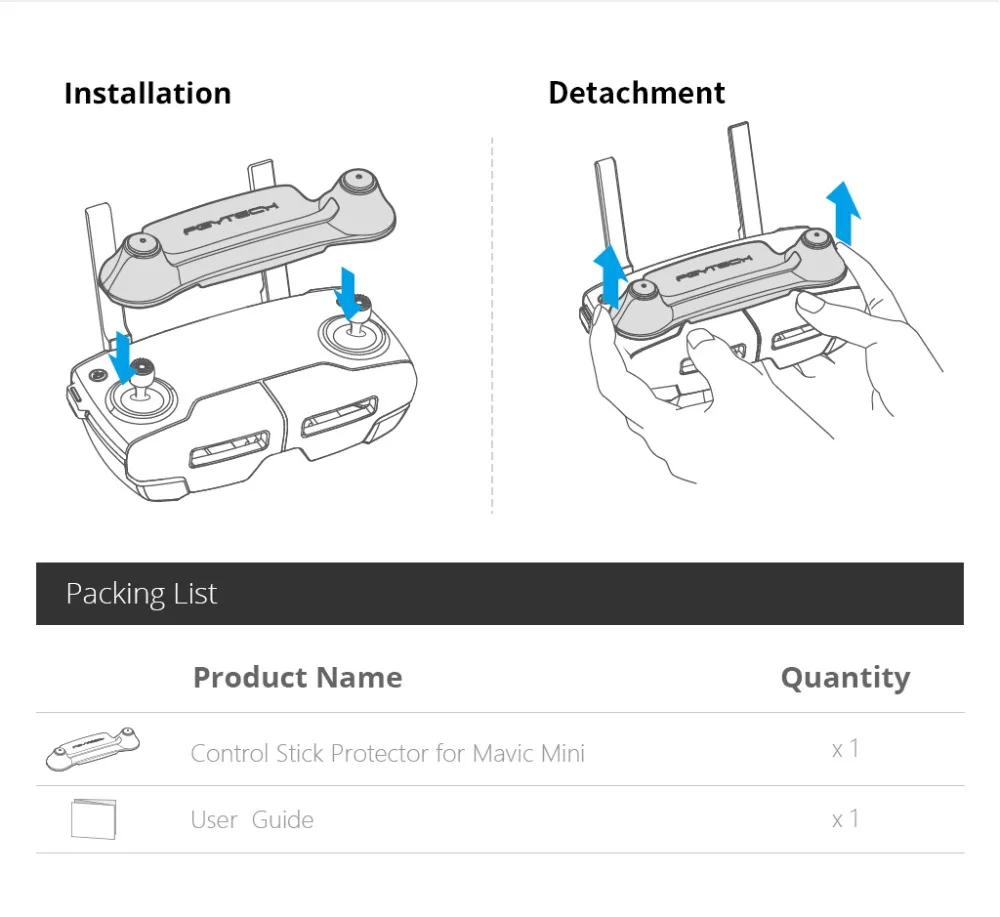The height and width of the screenshot is (917, 1000).
Task: Click the x1 quantity for User Guide
Action: click(x=846, y=819)
